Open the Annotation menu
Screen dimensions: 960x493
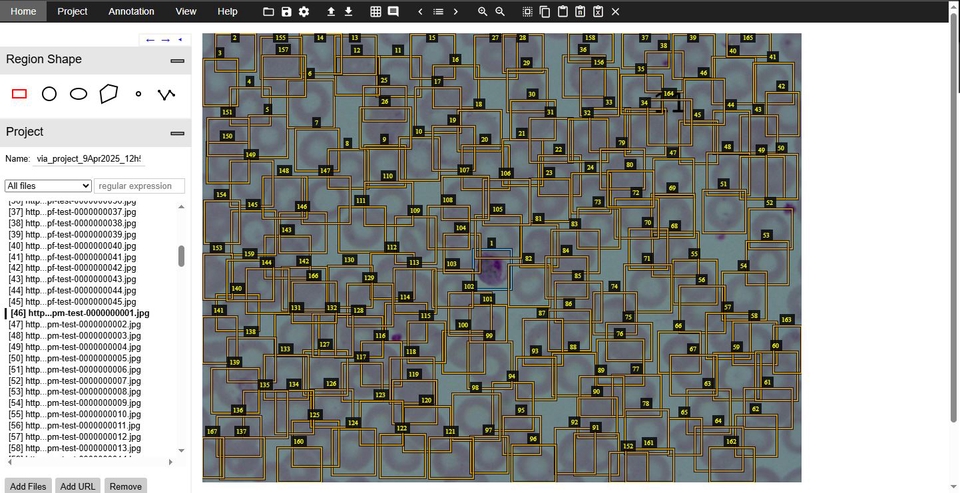tap(131, 11)
